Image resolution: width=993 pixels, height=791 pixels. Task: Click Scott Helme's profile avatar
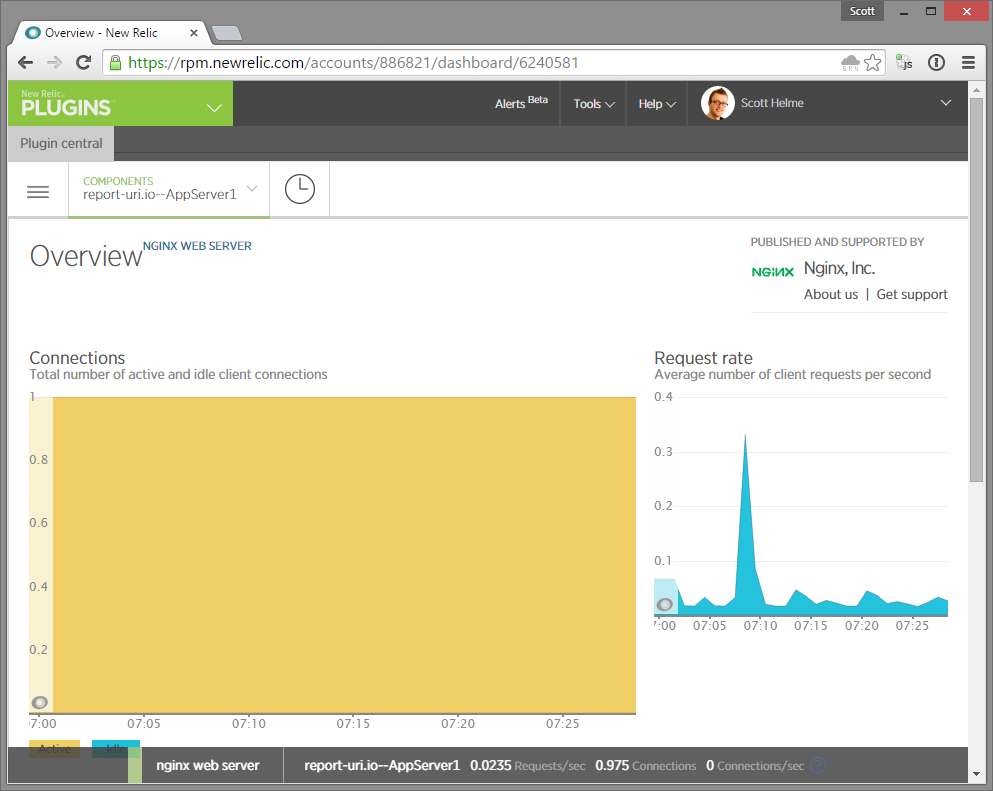tap(716, 103)
